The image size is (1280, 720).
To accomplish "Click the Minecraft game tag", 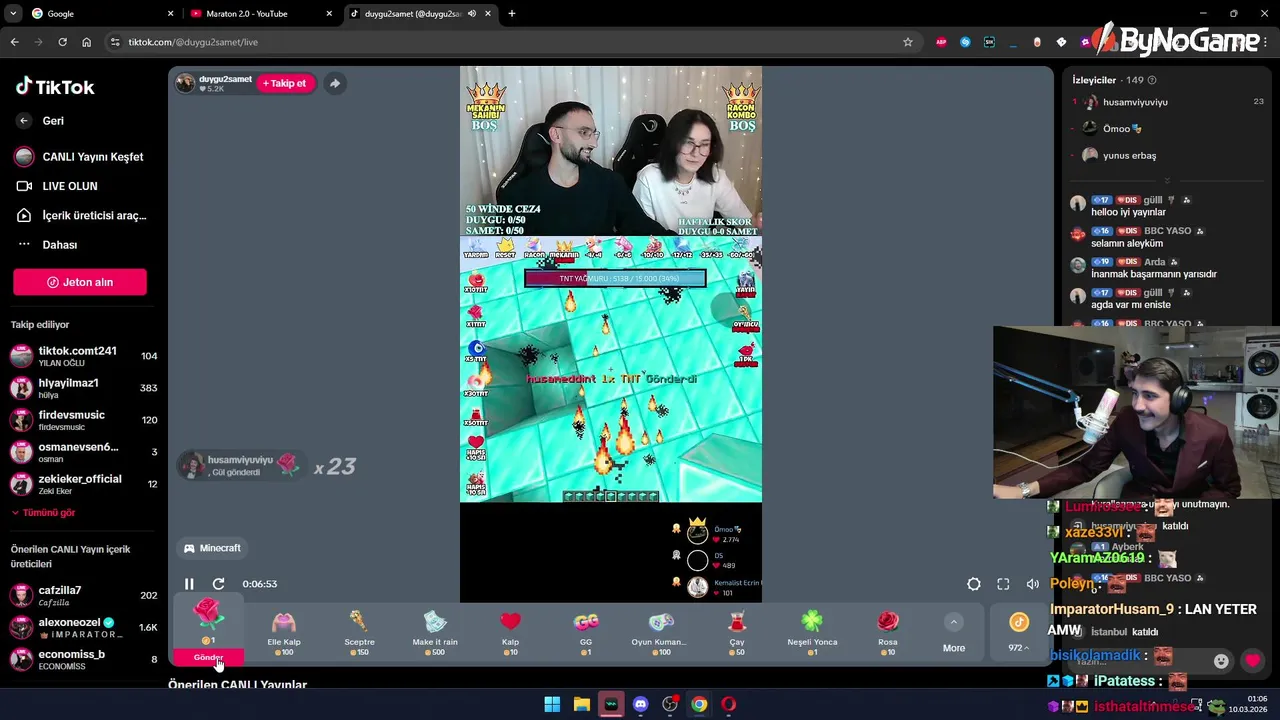I will [x=212, y=548].
